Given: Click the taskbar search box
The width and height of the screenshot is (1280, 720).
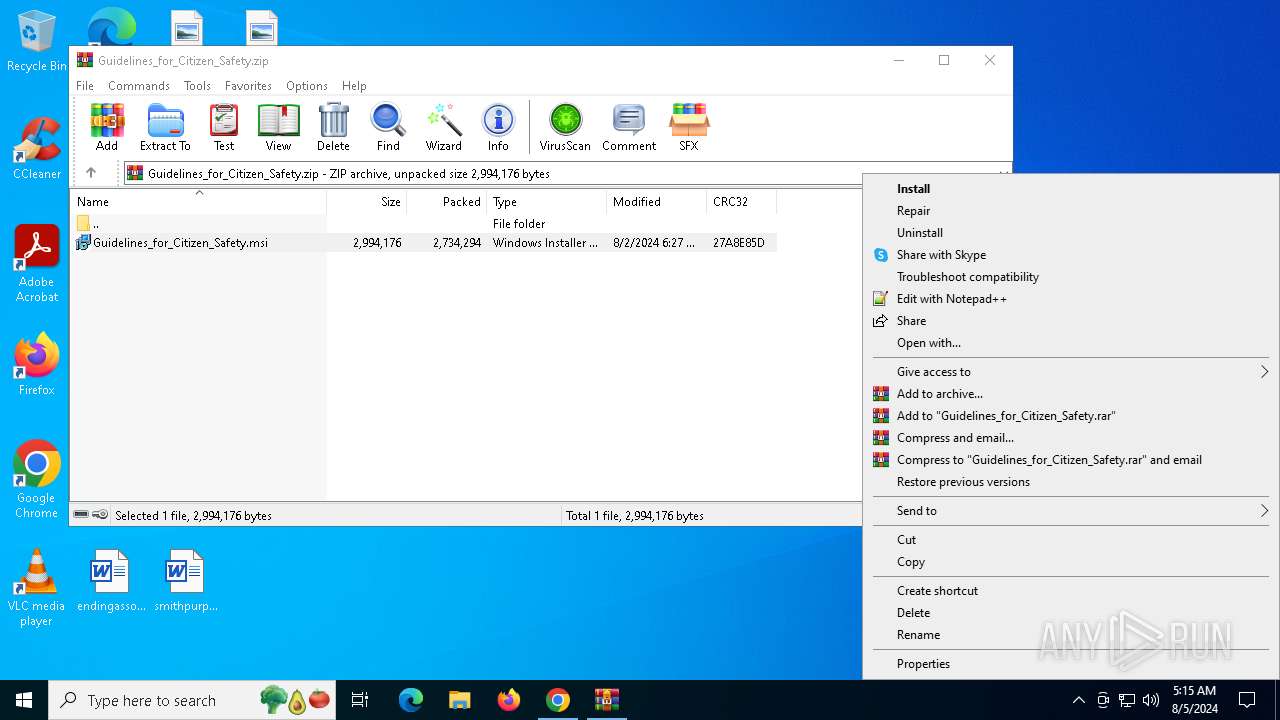Looking at the screenshot, I should point(192,700).
